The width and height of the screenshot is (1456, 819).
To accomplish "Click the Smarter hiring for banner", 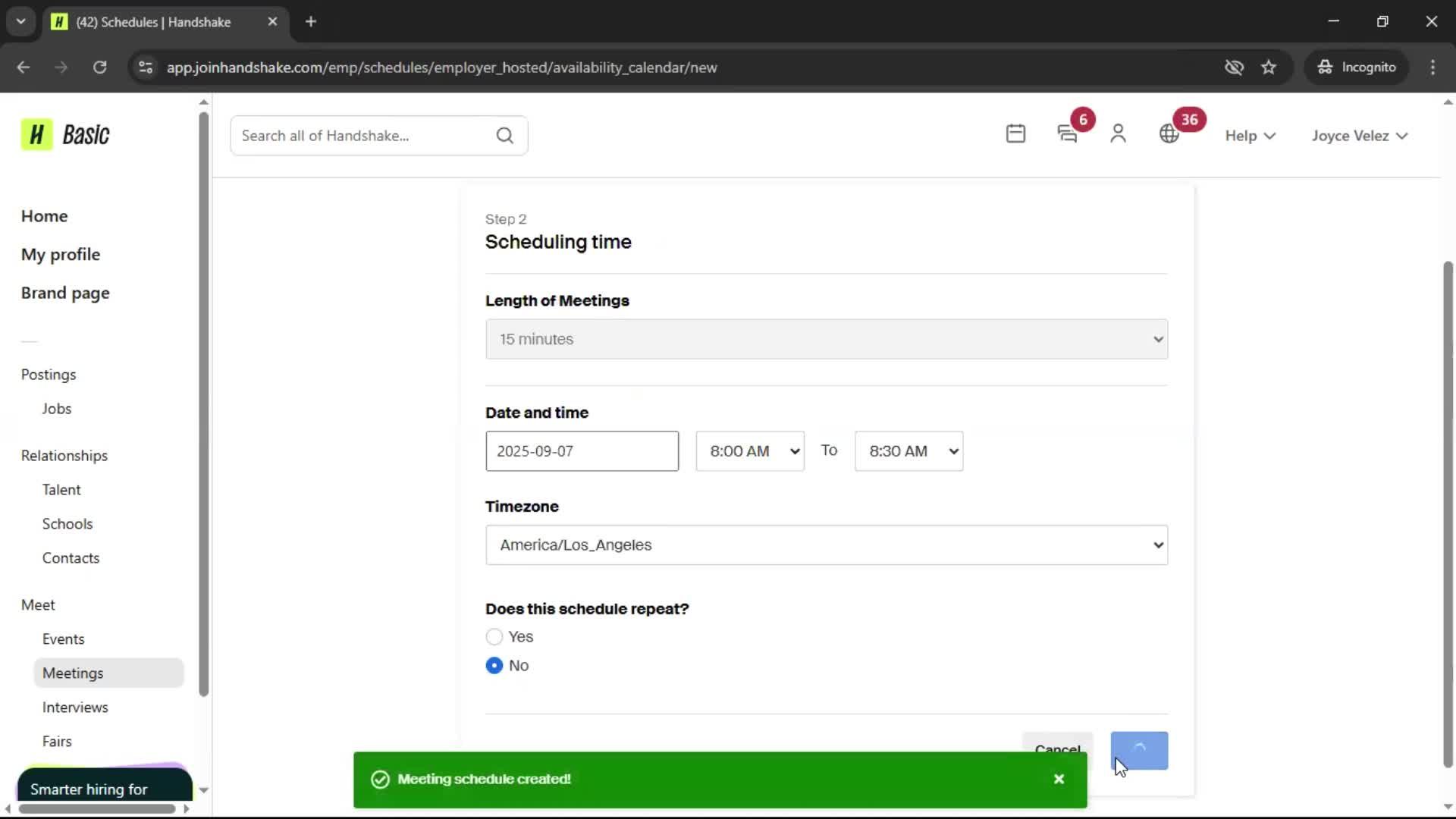I will coord(105,784).
